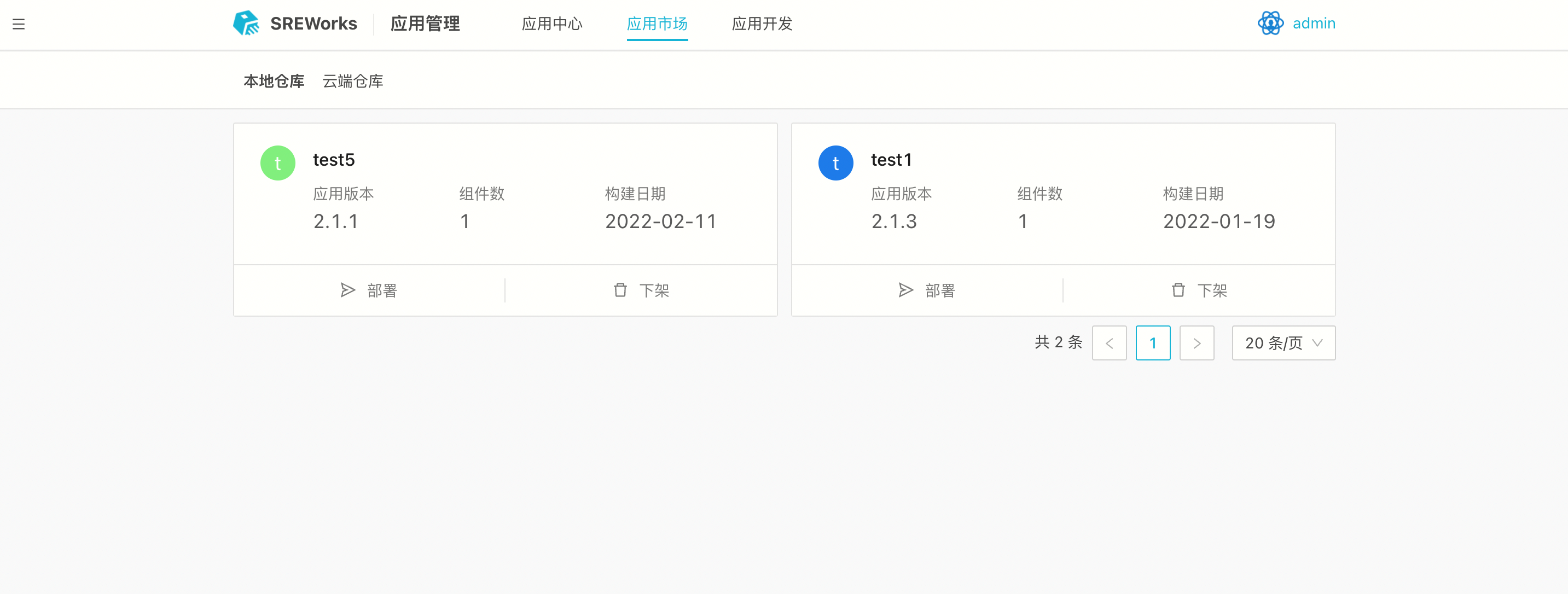Open the 20 条/页 page size dropdown
1568x594 pixels.
(1283, 343)
